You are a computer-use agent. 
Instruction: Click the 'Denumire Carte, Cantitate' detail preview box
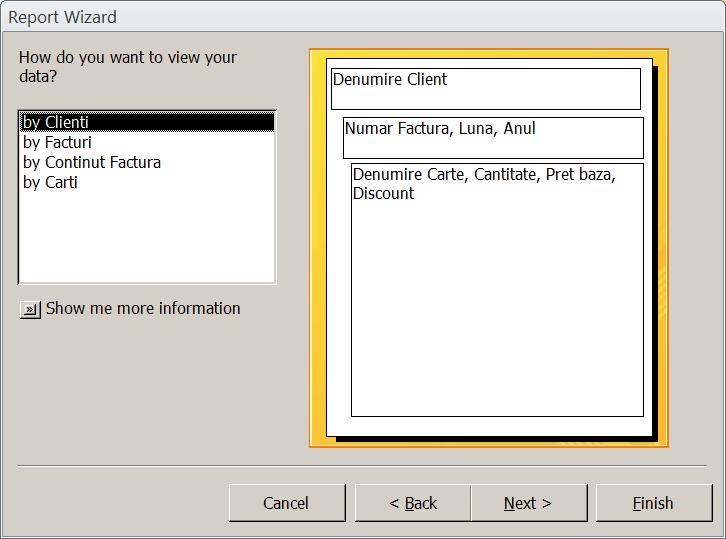coord(497,290)
